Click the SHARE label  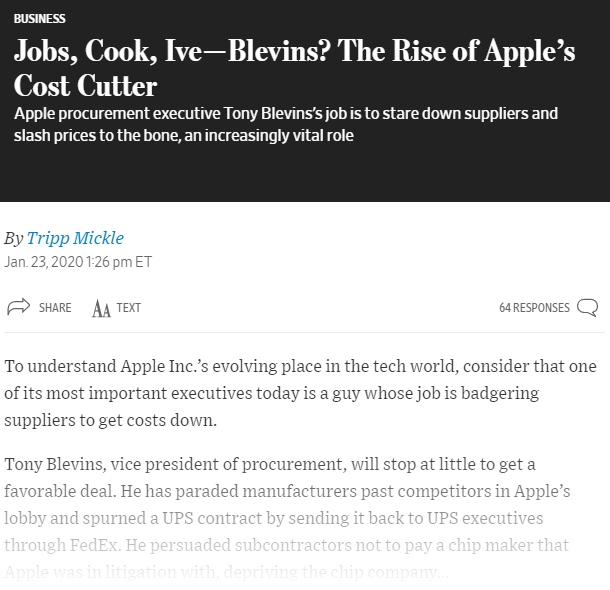(x=55, y=307)
